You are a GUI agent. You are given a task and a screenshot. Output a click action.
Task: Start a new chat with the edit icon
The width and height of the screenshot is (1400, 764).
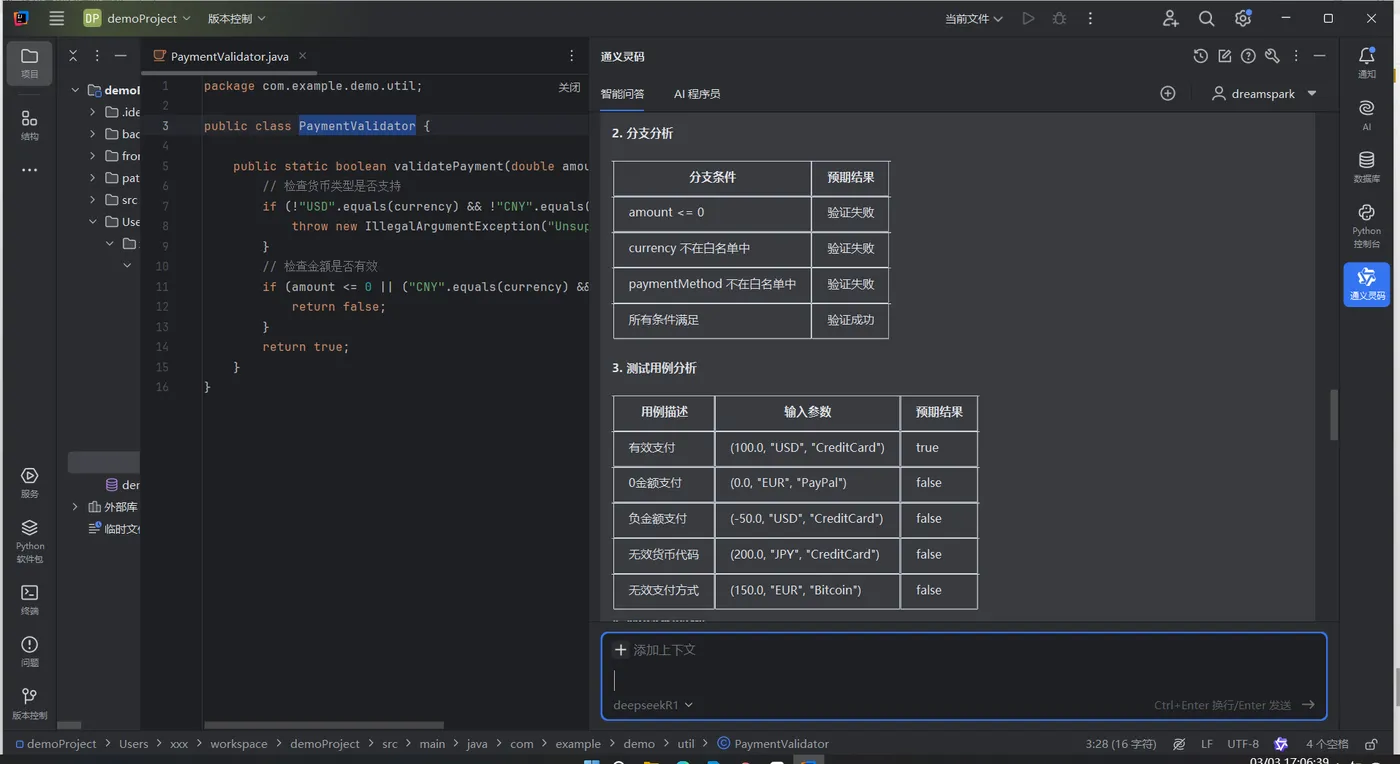(1225, 56)
